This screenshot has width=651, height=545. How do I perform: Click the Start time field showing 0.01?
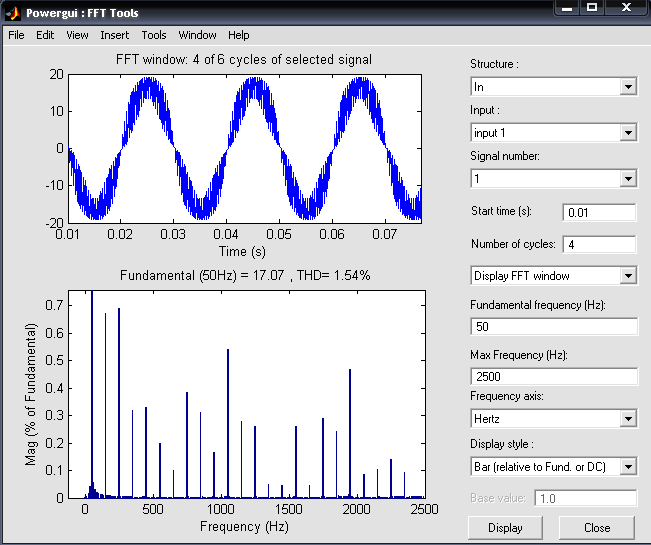tap(599, 213)
